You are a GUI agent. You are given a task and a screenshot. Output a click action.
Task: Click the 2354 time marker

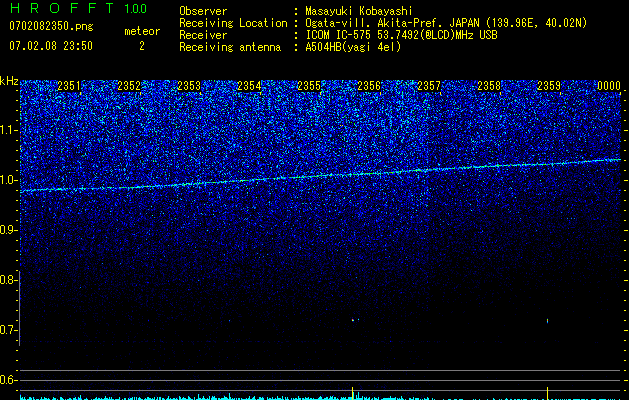(249, 86)
